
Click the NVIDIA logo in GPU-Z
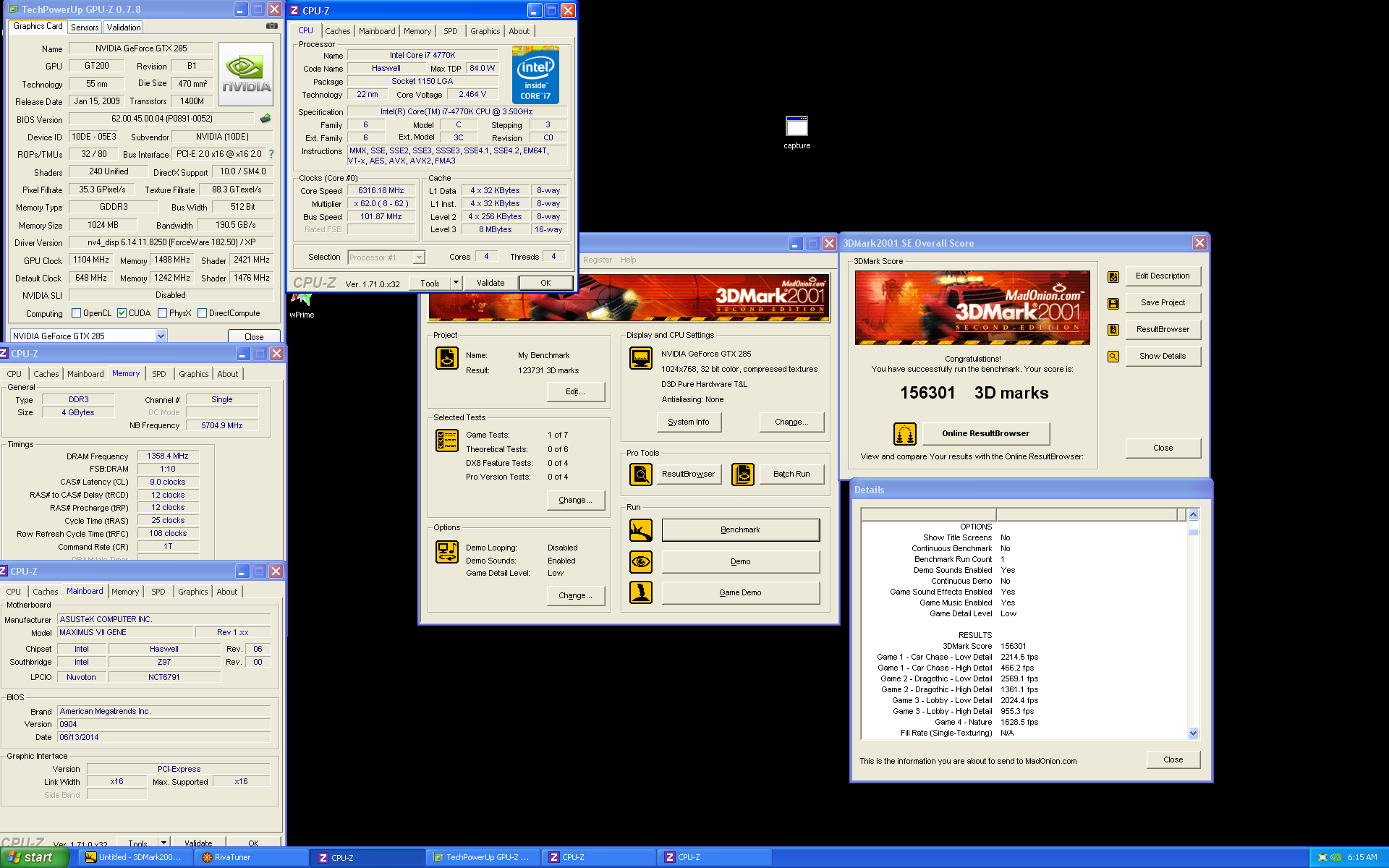246,75
